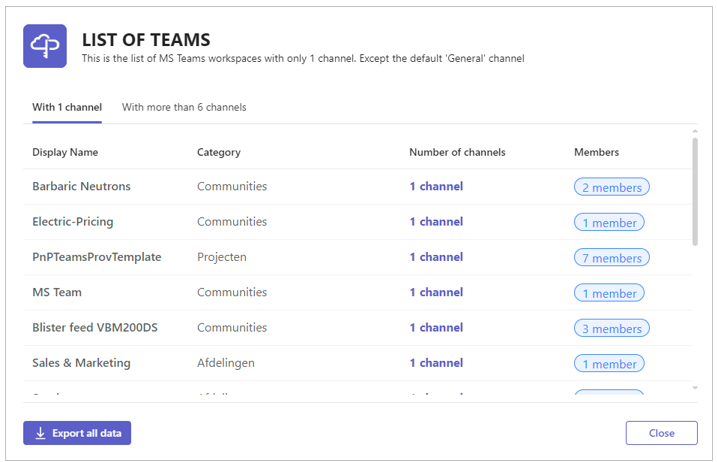Viewport: 717px width, 462px height.
Task: Click the LIST OF TEAMS heading
Action: [146, 40]
